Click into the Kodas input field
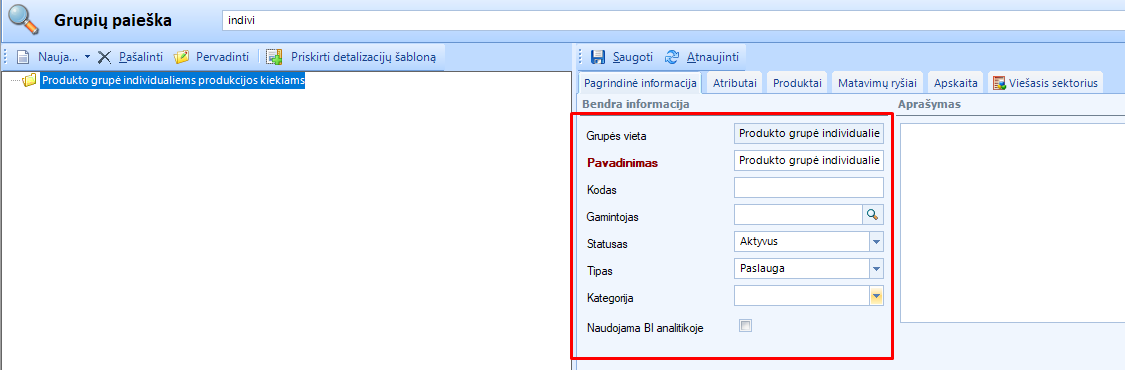The width and height of the screenshot is (1125, 370). 809,187
